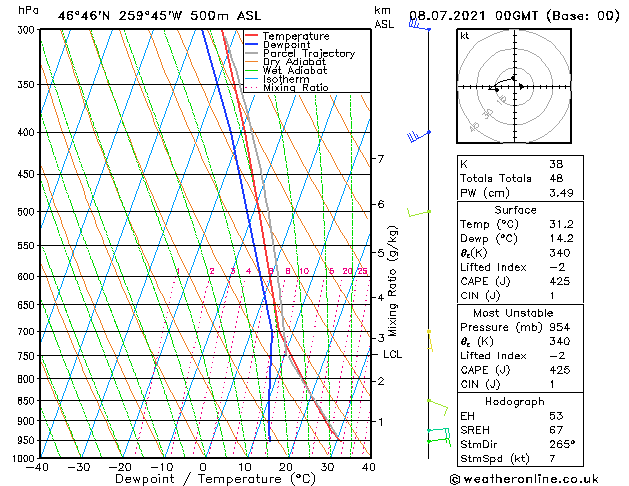Click the LCL marker label
Viewport: 629px width, 486px height.
click(392, 354)
